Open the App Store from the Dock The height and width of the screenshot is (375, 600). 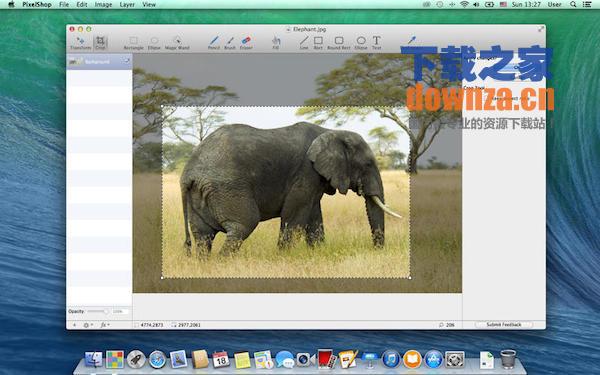click(434, 359)
